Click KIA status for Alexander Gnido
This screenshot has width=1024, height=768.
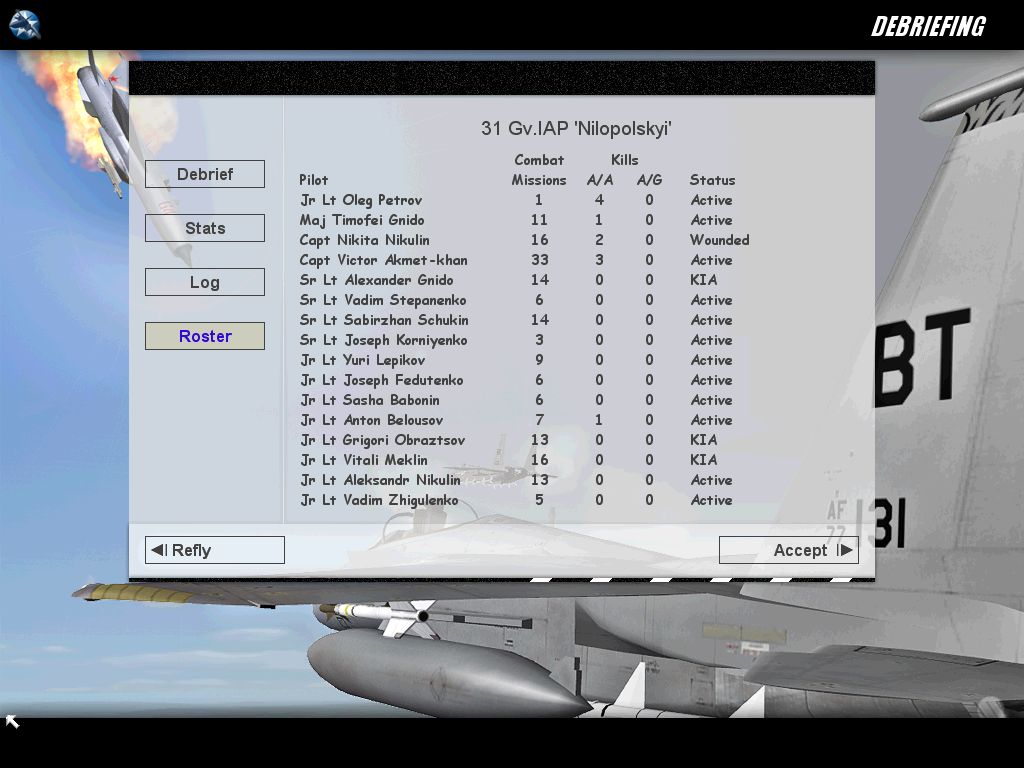pos(703,280)
